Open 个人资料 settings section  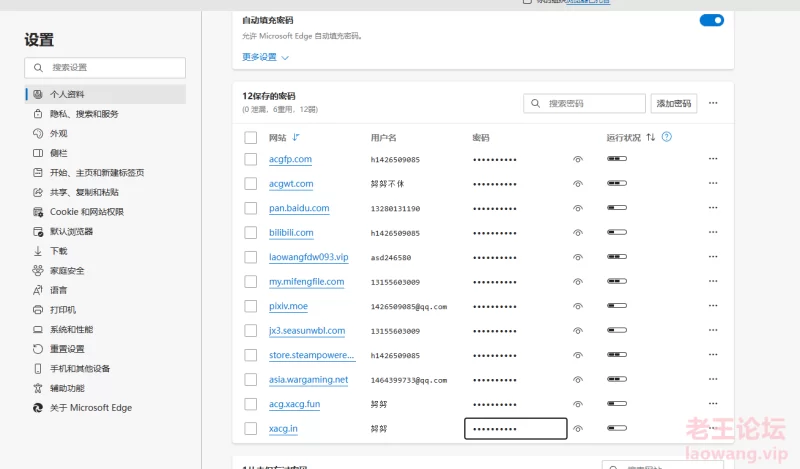point(105,94)
